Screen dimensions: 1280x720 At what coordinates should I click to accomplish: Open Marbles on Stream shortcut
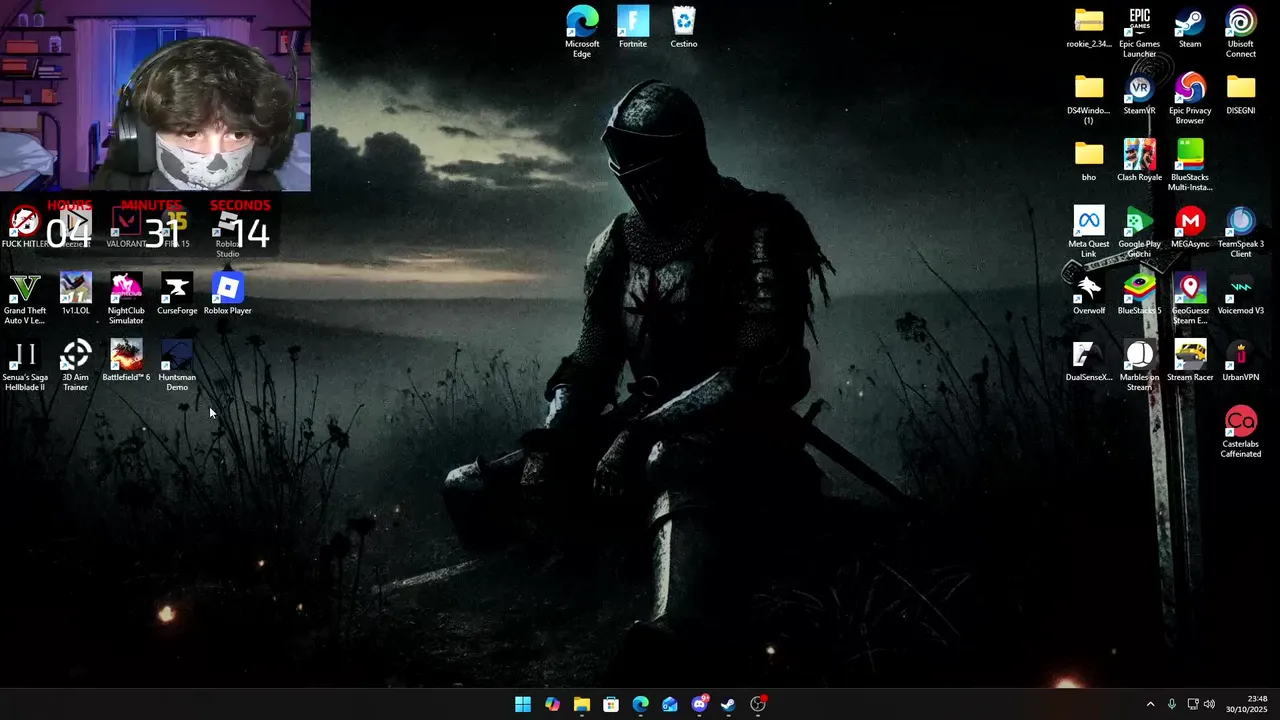(1140, 365)
